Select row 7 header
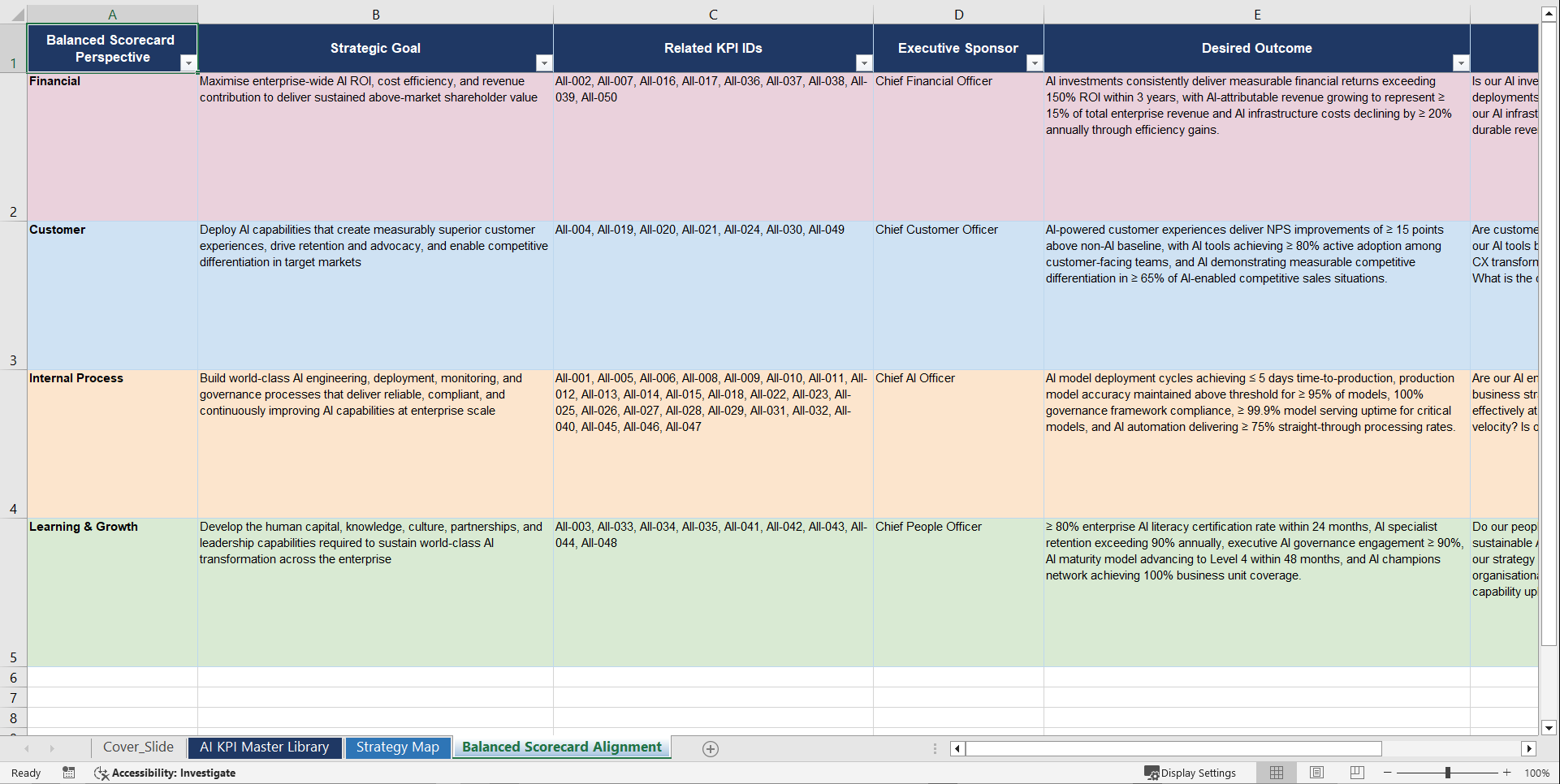This screenshot has height=784, width=1560. [x=13, y=698]
